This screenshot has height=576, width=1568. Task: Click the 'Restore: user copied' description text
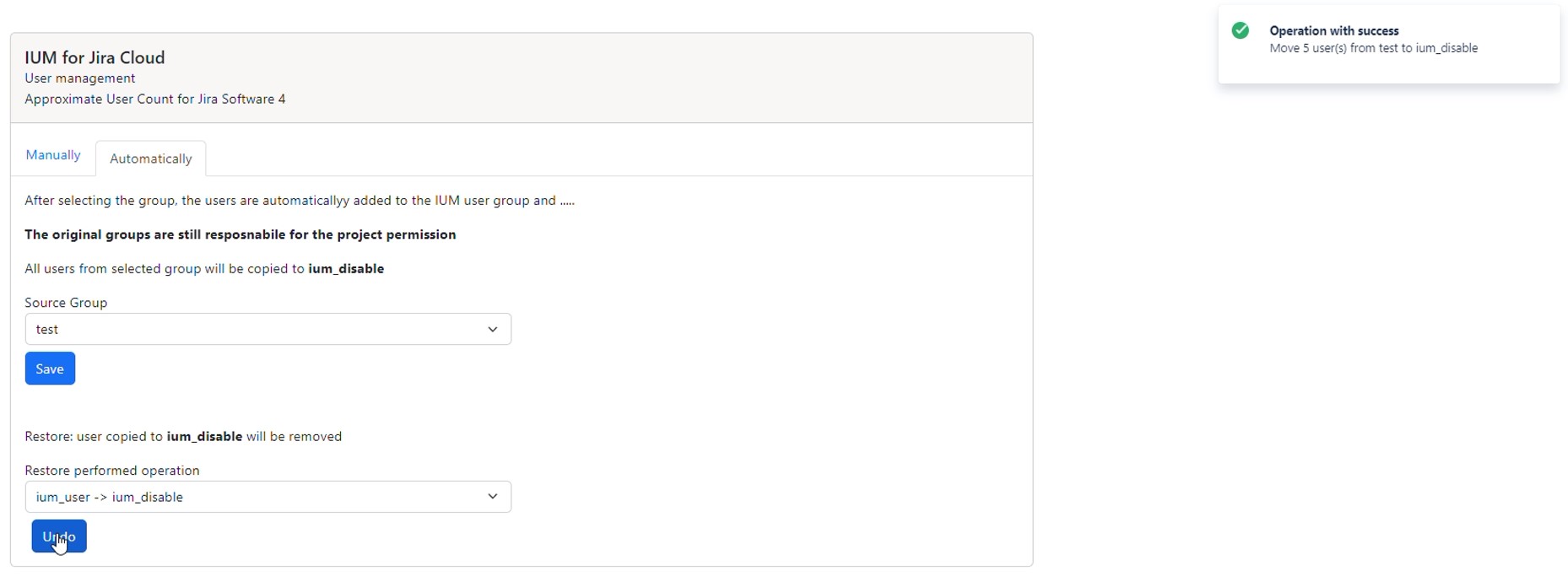[x=183, y=437]
